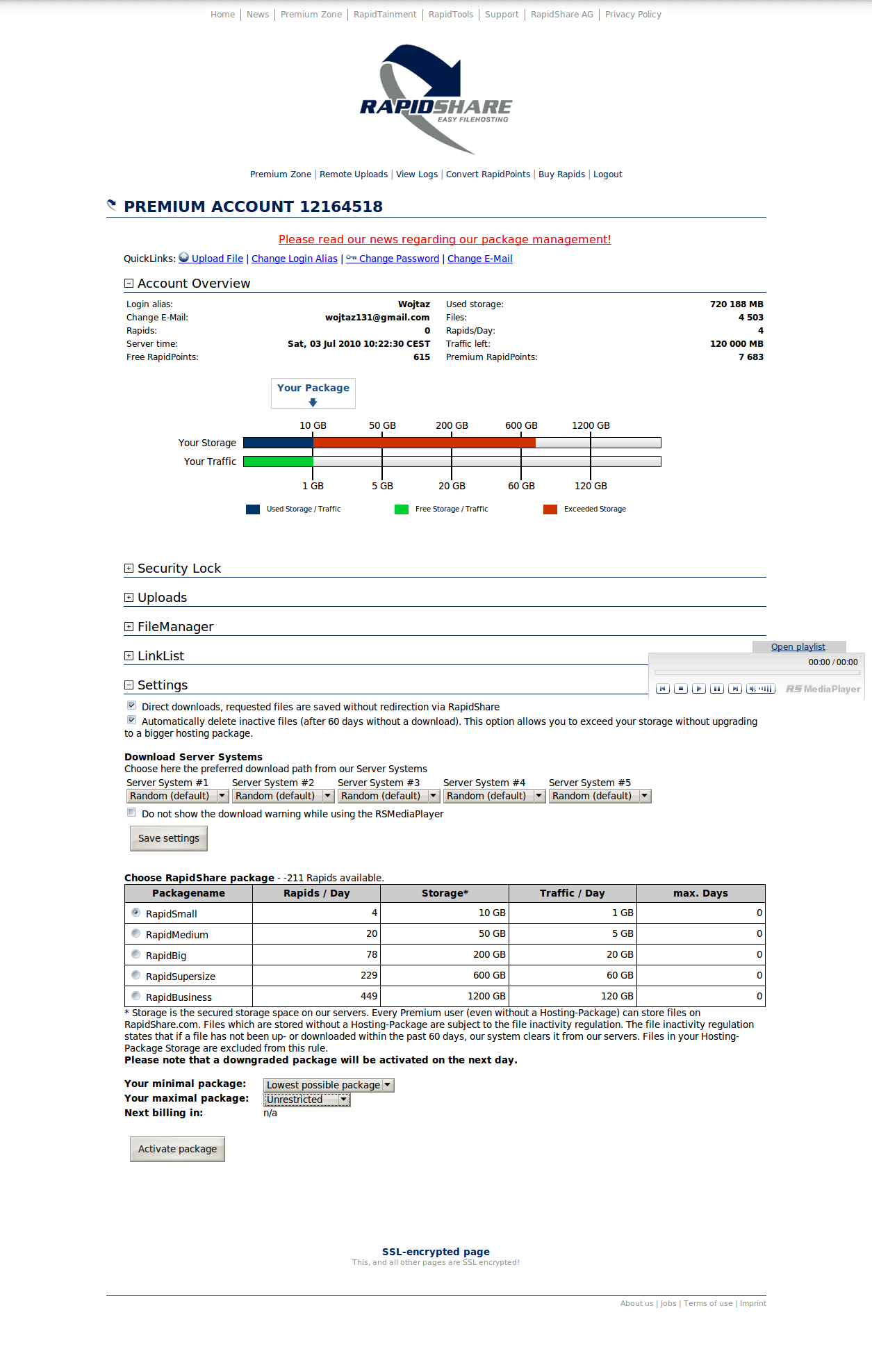Click the Activate package button
This screenshot has height=1372, width=872.
(x=177, y=1149)
